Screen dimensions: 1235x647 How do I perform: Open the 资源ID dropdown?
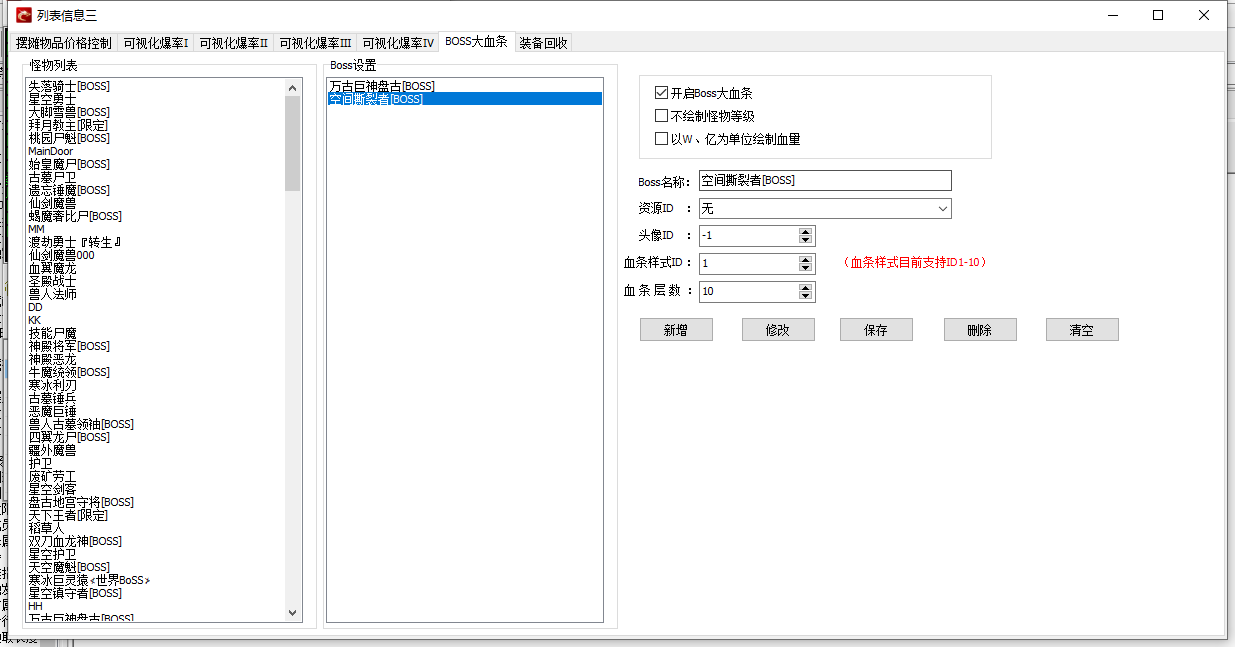click(942, 208)
